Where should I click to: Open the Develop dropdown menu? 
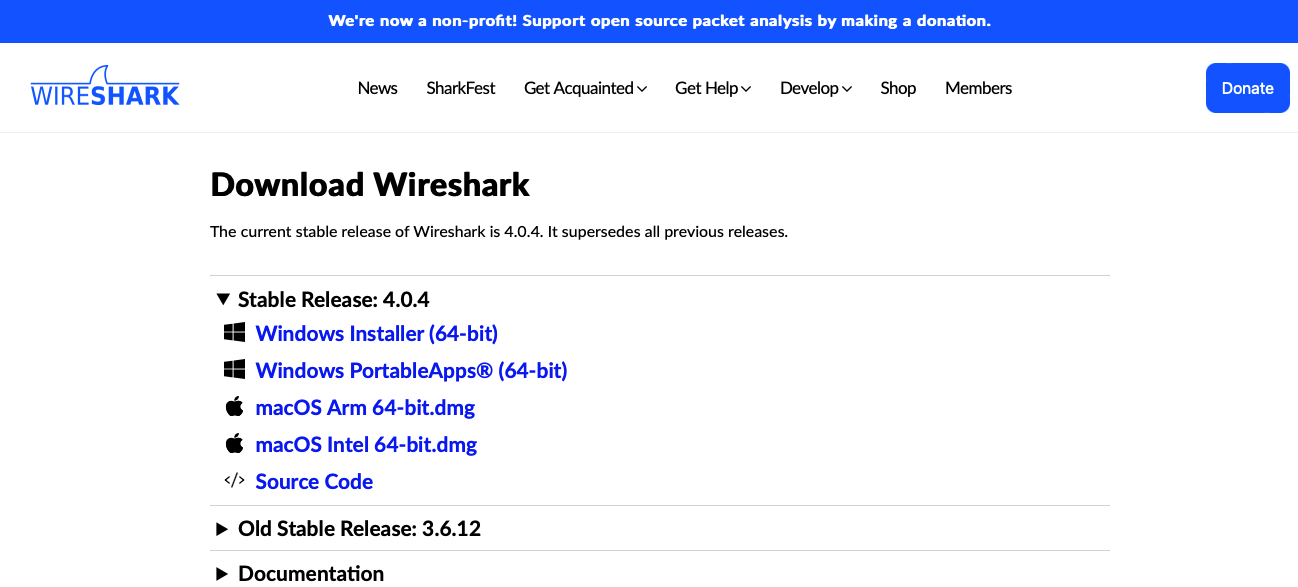816,88
